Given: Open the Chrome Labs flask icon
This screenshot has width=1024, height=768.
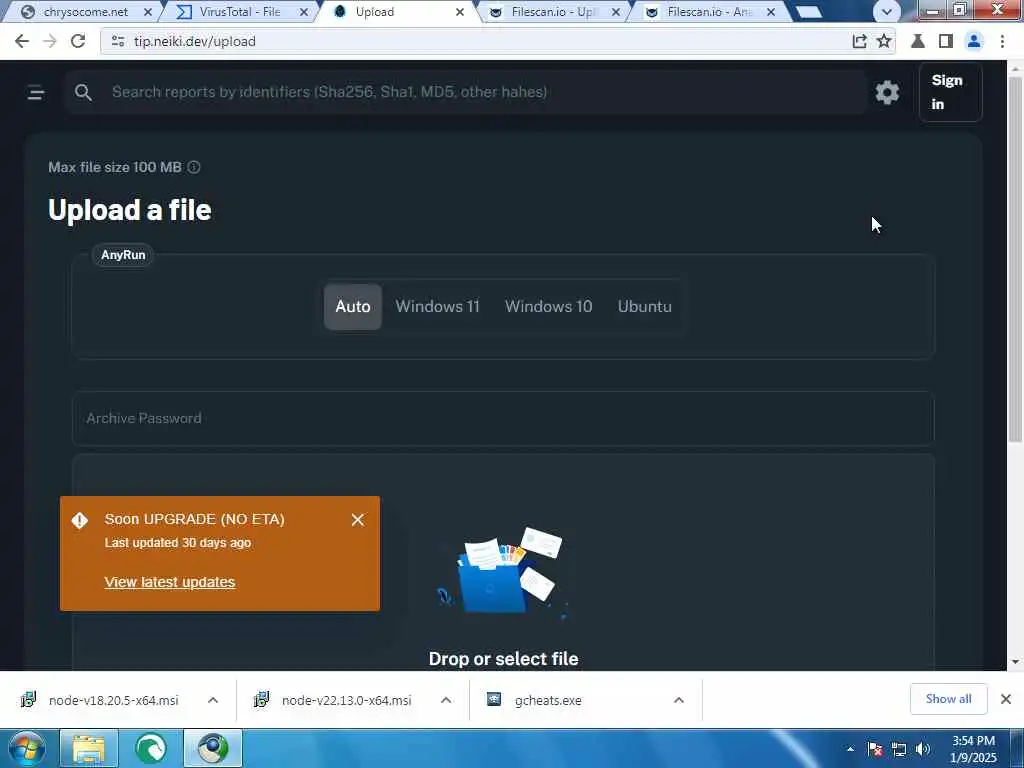Looking at the screenshot, I should (918, 41).
